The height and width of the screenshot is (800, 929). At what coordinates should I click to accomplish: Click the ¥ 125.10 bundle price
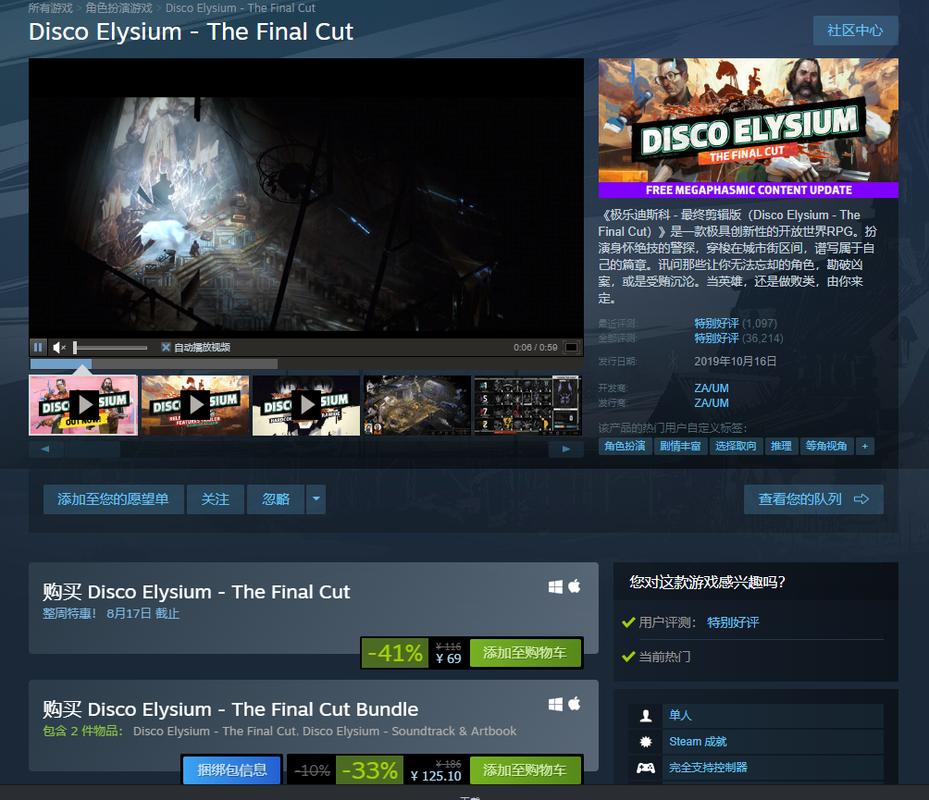(x=435, y=776)
